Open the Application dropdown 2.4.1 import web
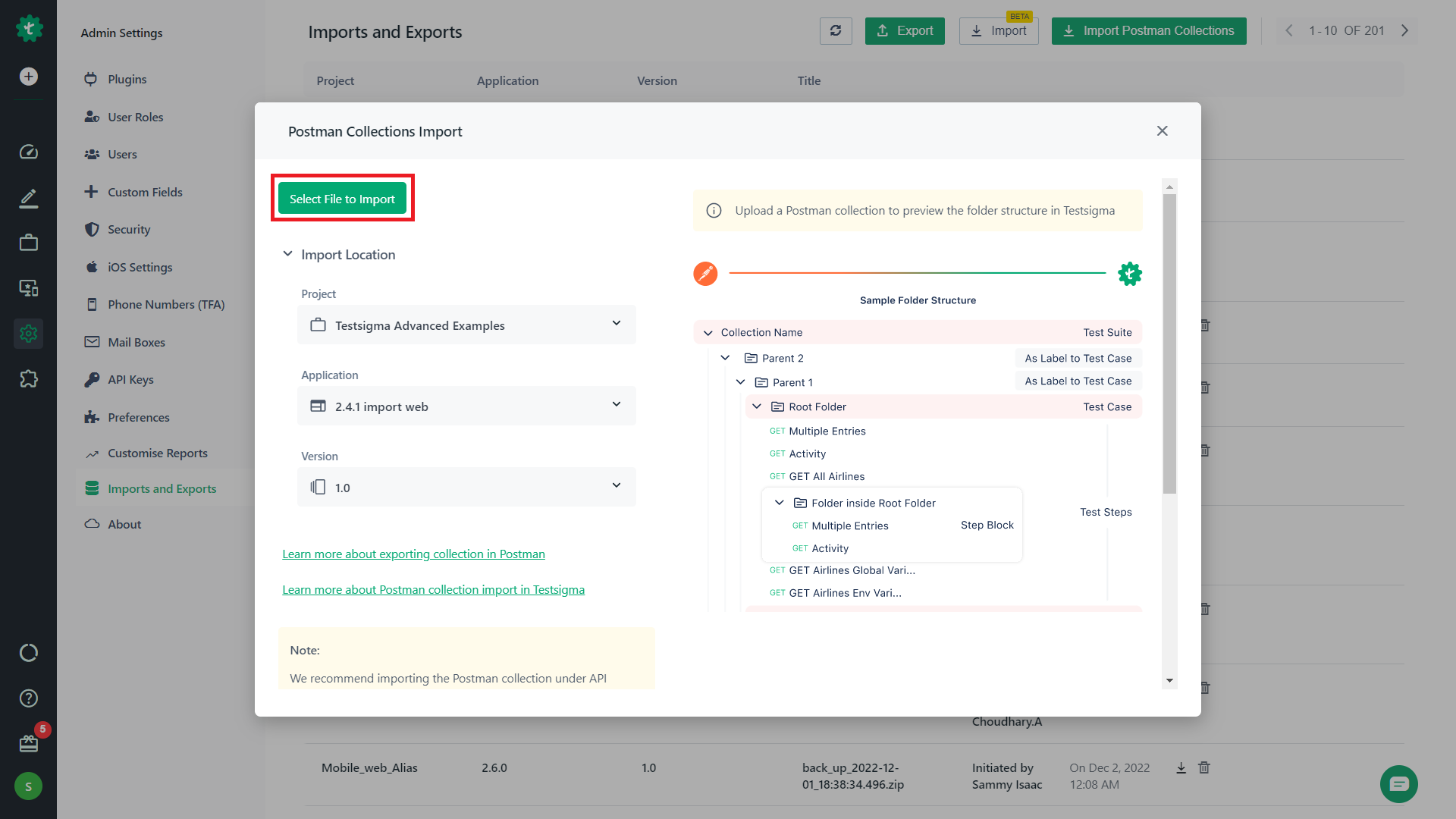 (x=466, y=406)
